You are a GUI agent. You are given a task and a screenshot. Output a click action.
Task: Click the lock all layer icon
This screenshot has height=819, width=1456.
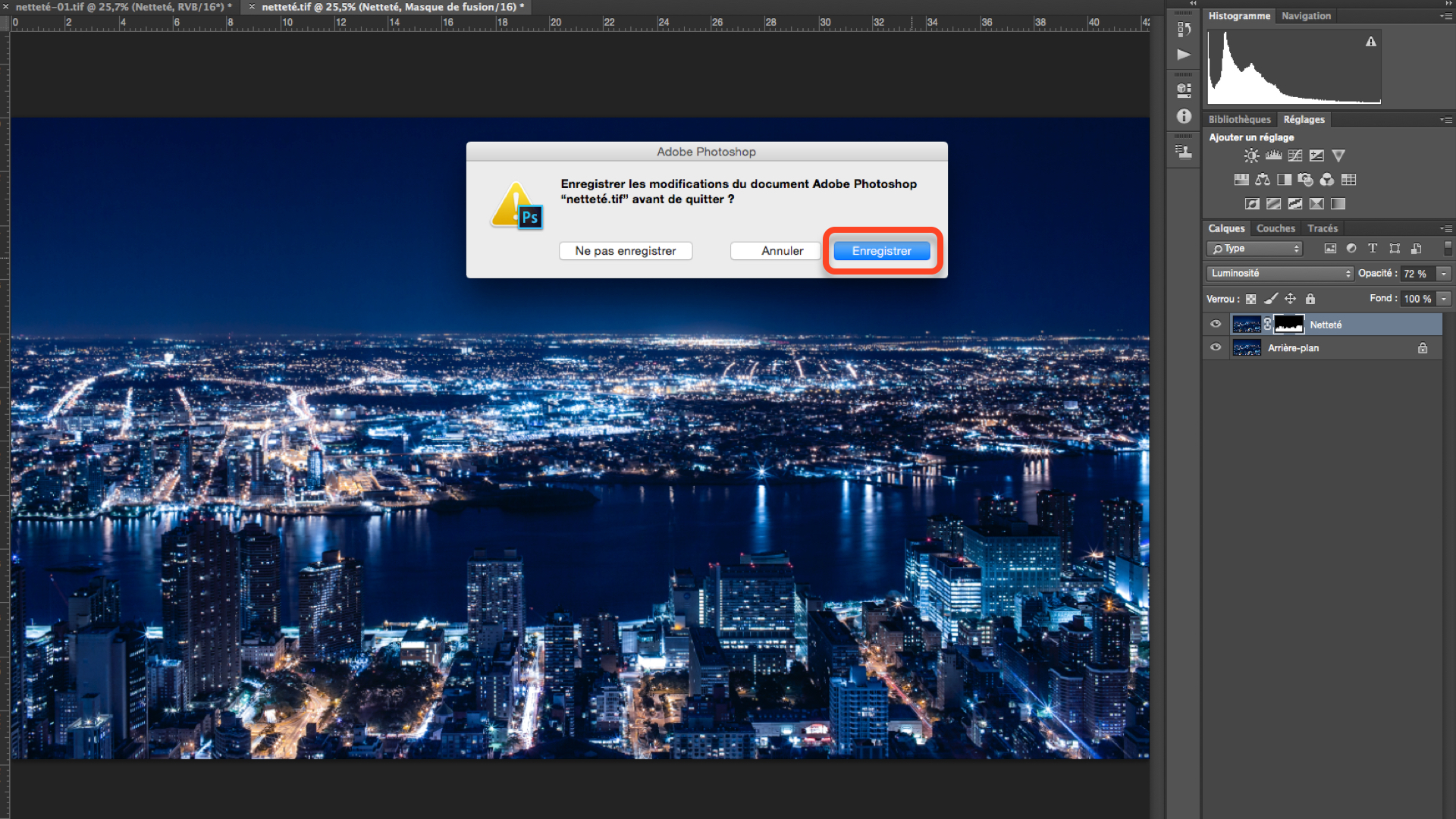[x=1310, y=299]
